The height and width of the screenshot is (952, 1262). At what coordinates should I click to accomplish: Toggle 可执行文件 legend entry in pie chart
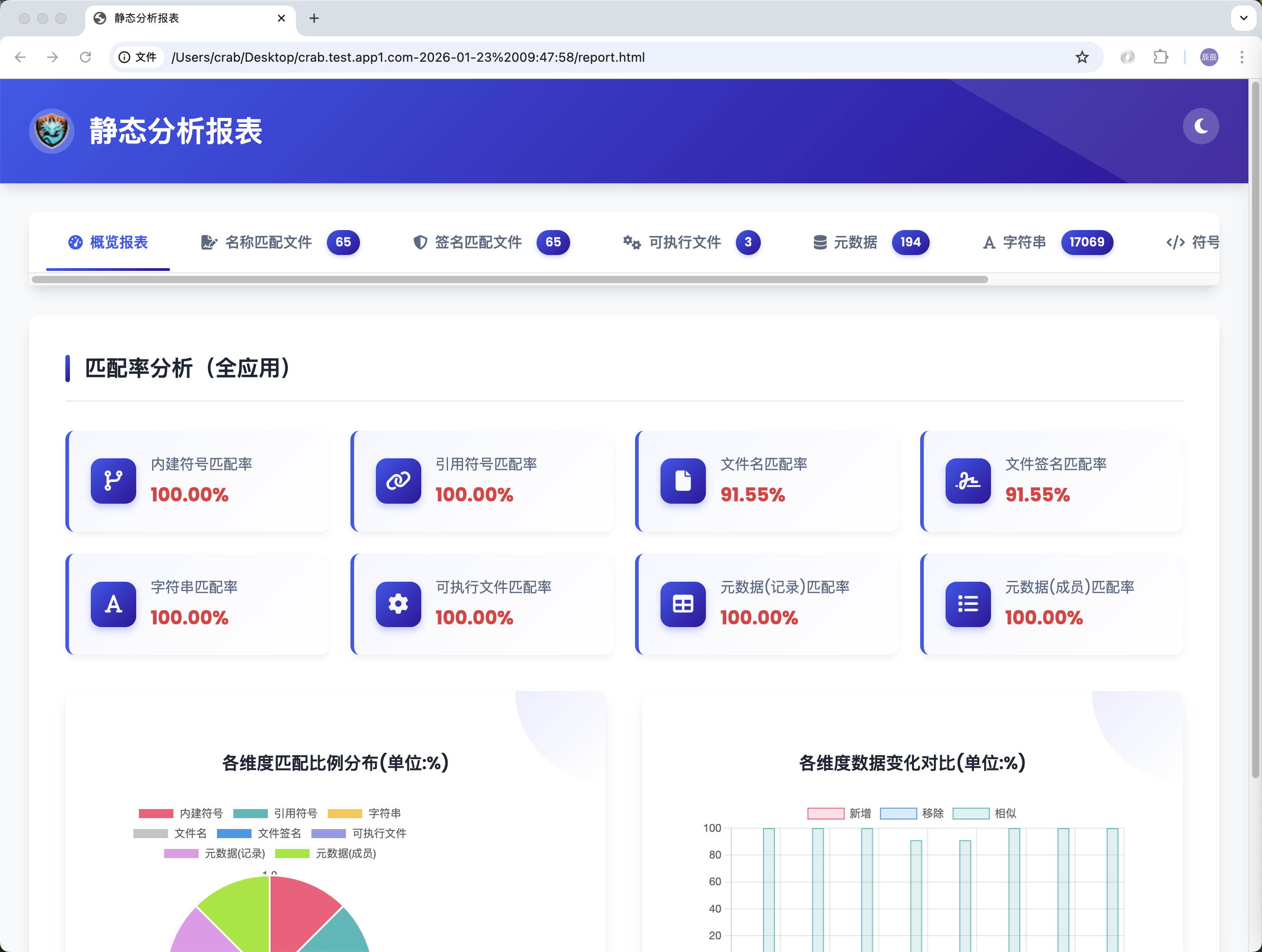coord(359,834)
